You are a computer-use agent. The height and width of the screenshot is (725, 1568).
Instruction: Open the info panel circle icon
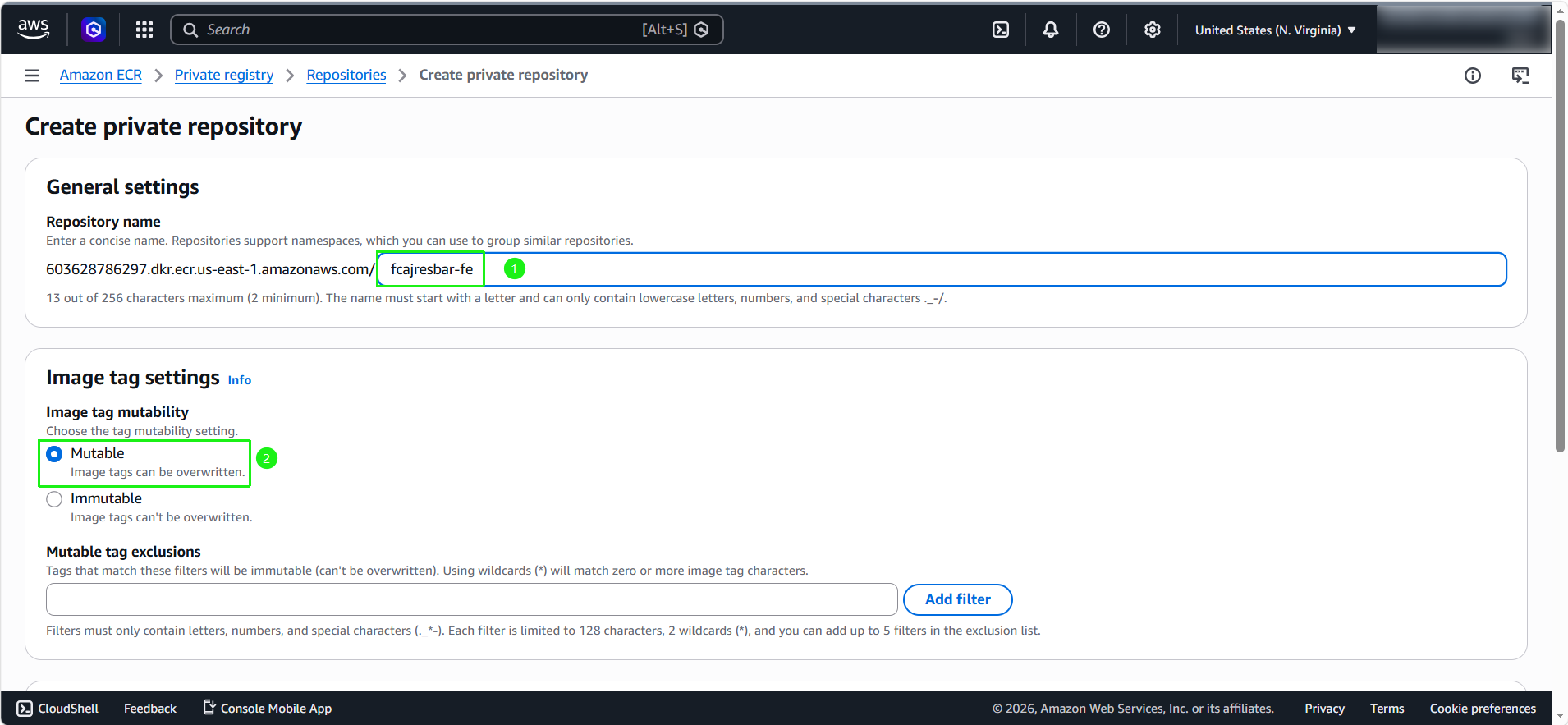pos(1473,76)
